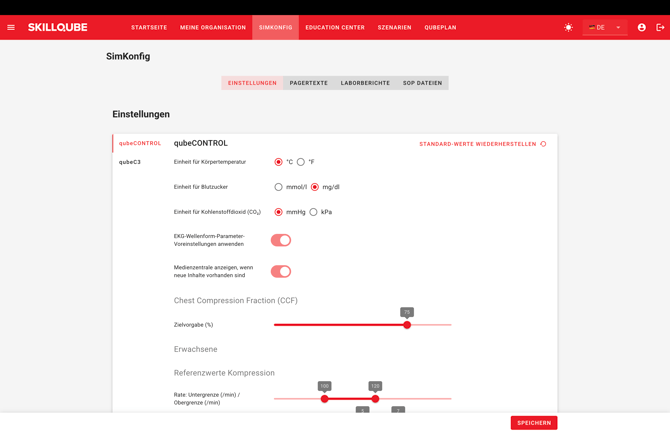Toggle EKG-Wellenform-Parameter presets switch
This screenshot has width=670, height=433.
pyautogui.click(x=281, y=240)
